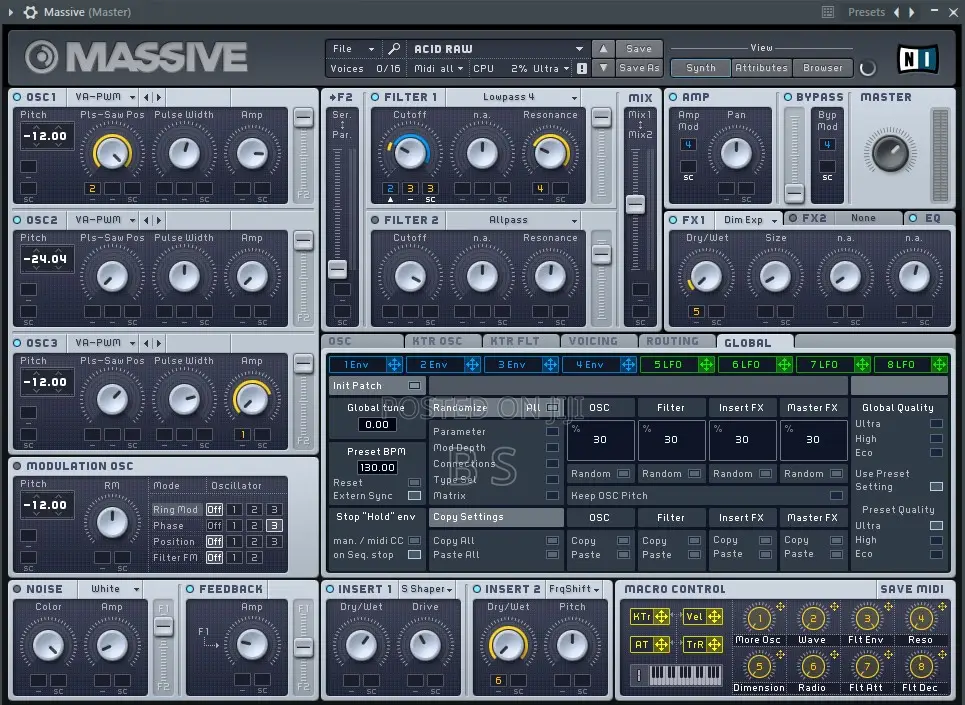Click the Save button
Screen dimensions: 965x705
click(x=639, y=48)
